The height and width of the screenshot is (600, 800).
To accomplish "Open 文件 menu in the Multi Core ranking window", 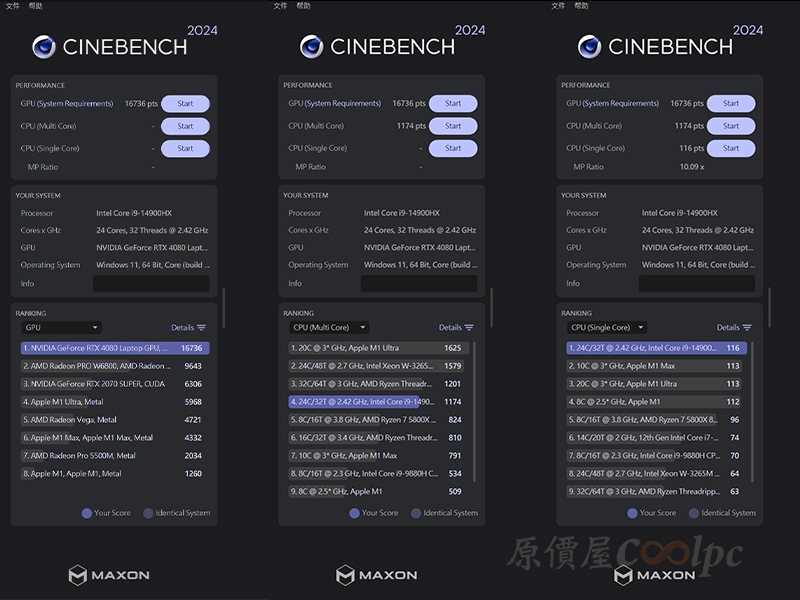I will click(x=280, y=6).
